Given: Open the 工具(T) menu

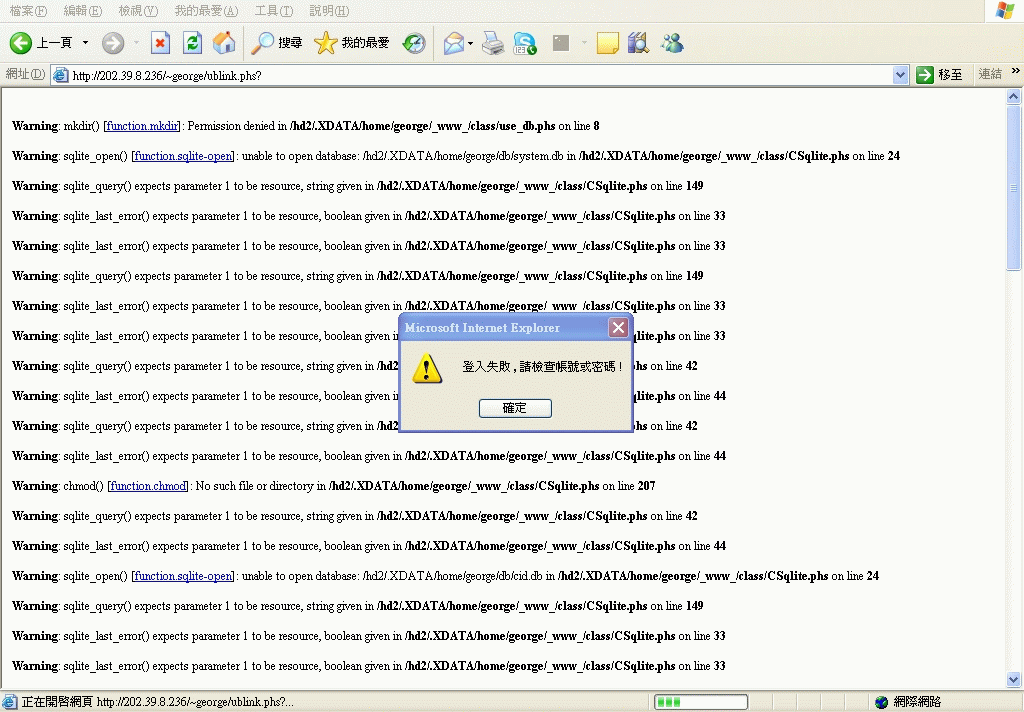Looking at the screenshot, I should (274, 10).
